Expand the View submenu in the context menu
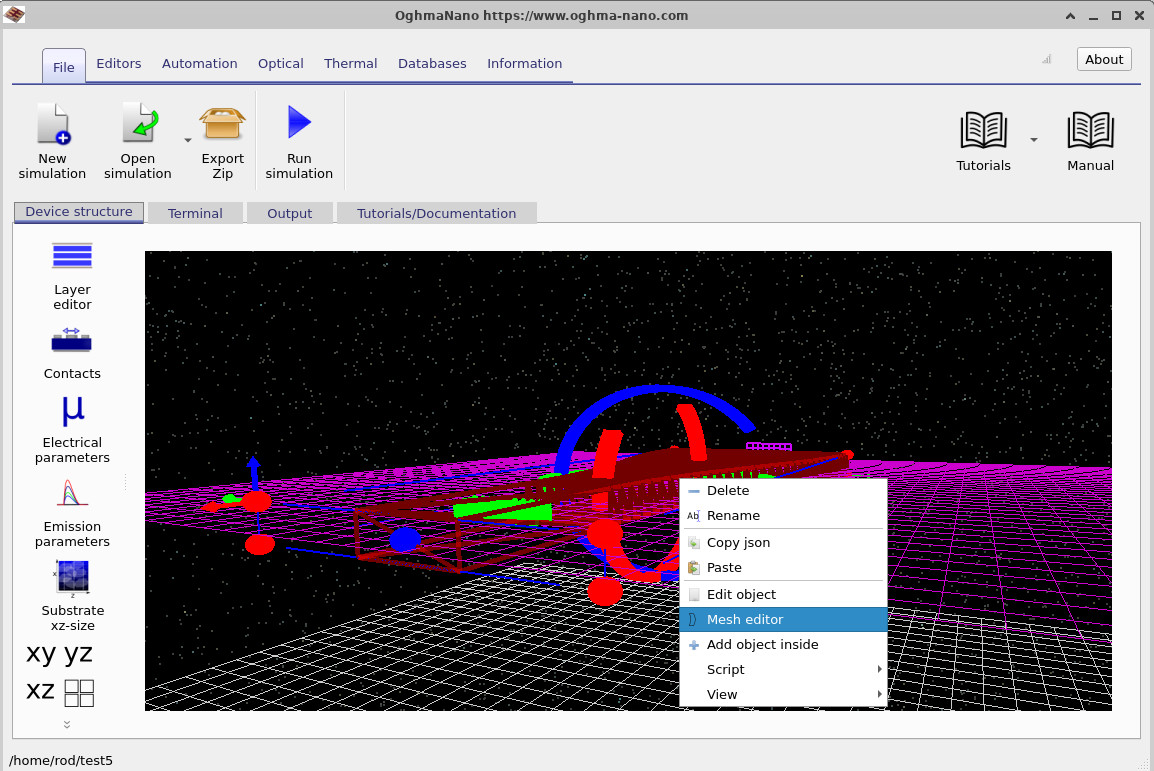Image resolution: width=1154 pixels, height=771 pixels. pos(721,694)
